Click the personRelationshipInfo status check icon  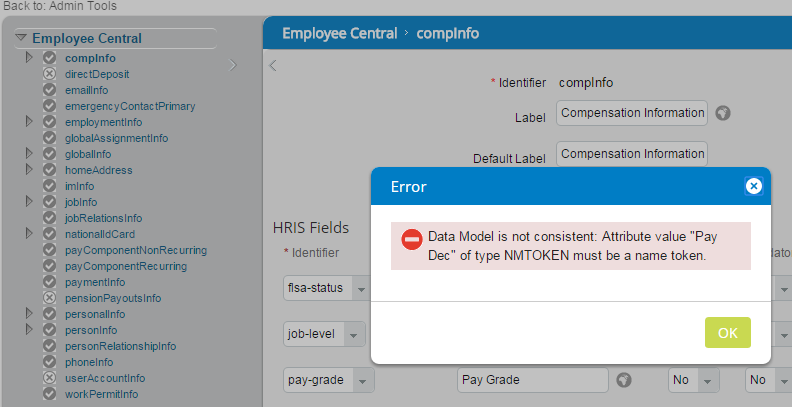coord(49,346)
